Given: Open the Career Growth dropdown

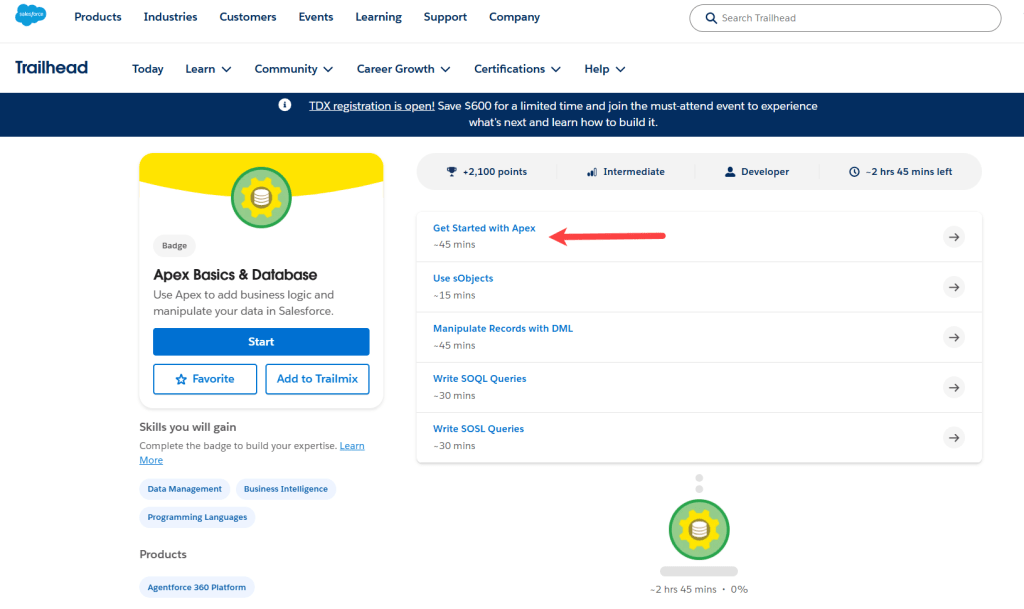Looking at the screenshot, I should pyautogui.click(x=403, y=69).
